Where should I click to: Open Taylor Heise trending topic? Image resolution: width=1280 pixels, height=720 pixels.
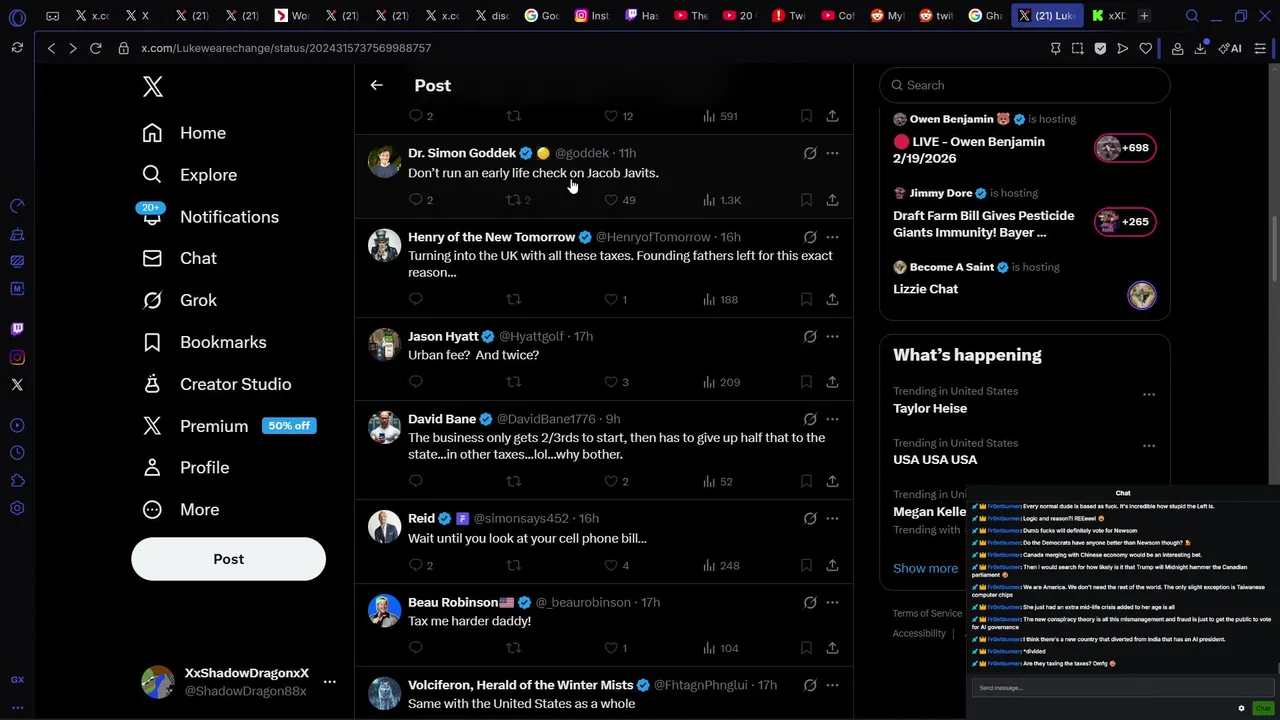point(930,408)
